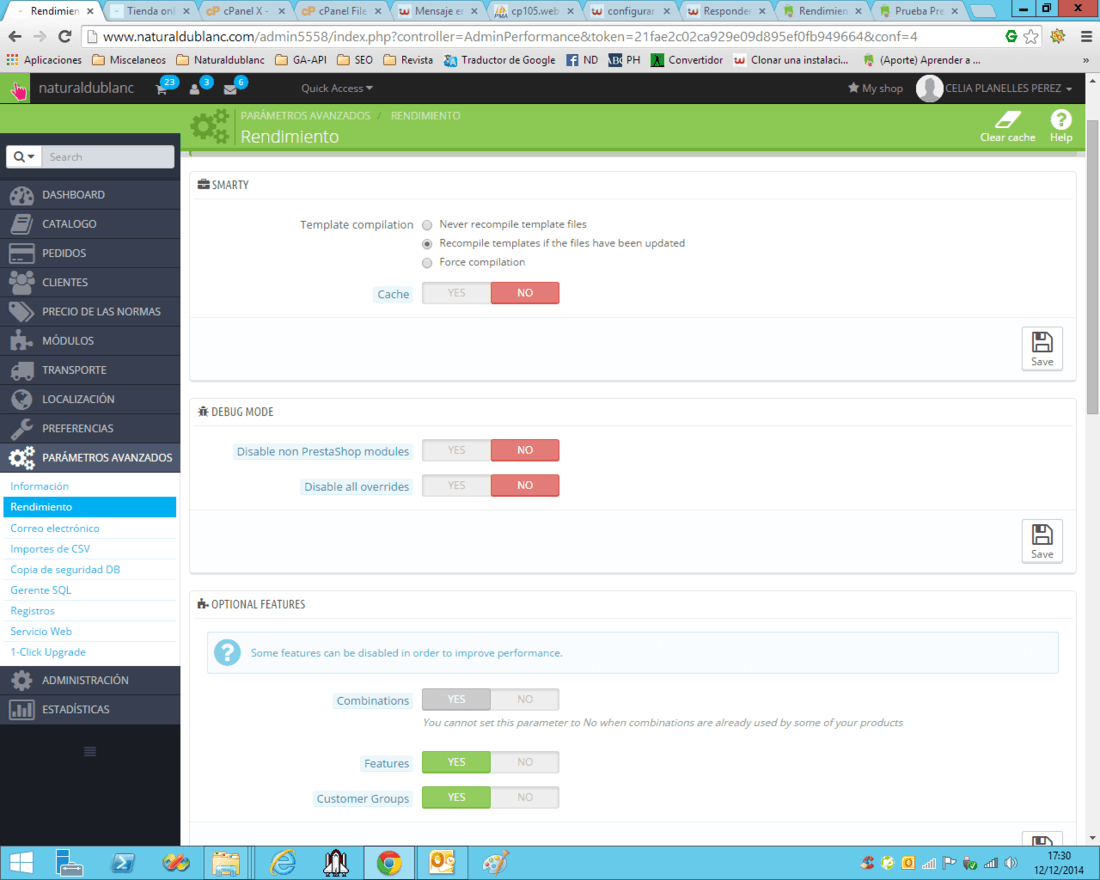Open the Revista bookmarks folder
The height and width of the screenshot is (880, 1100).
(408, 60)
